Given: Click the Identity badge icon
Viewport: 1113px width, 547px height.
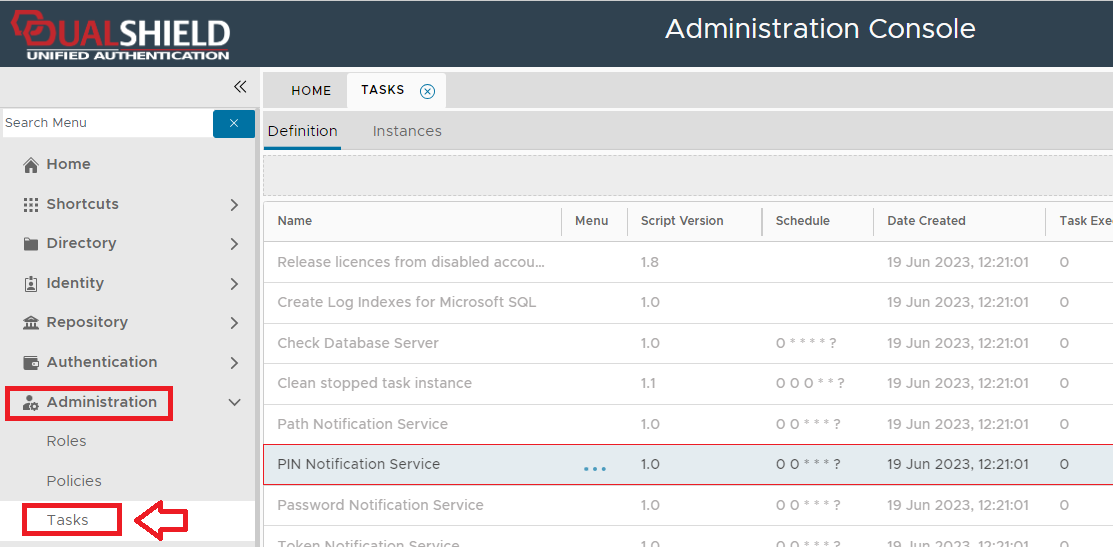Looking at the screenshot, I should click(31, 284).
